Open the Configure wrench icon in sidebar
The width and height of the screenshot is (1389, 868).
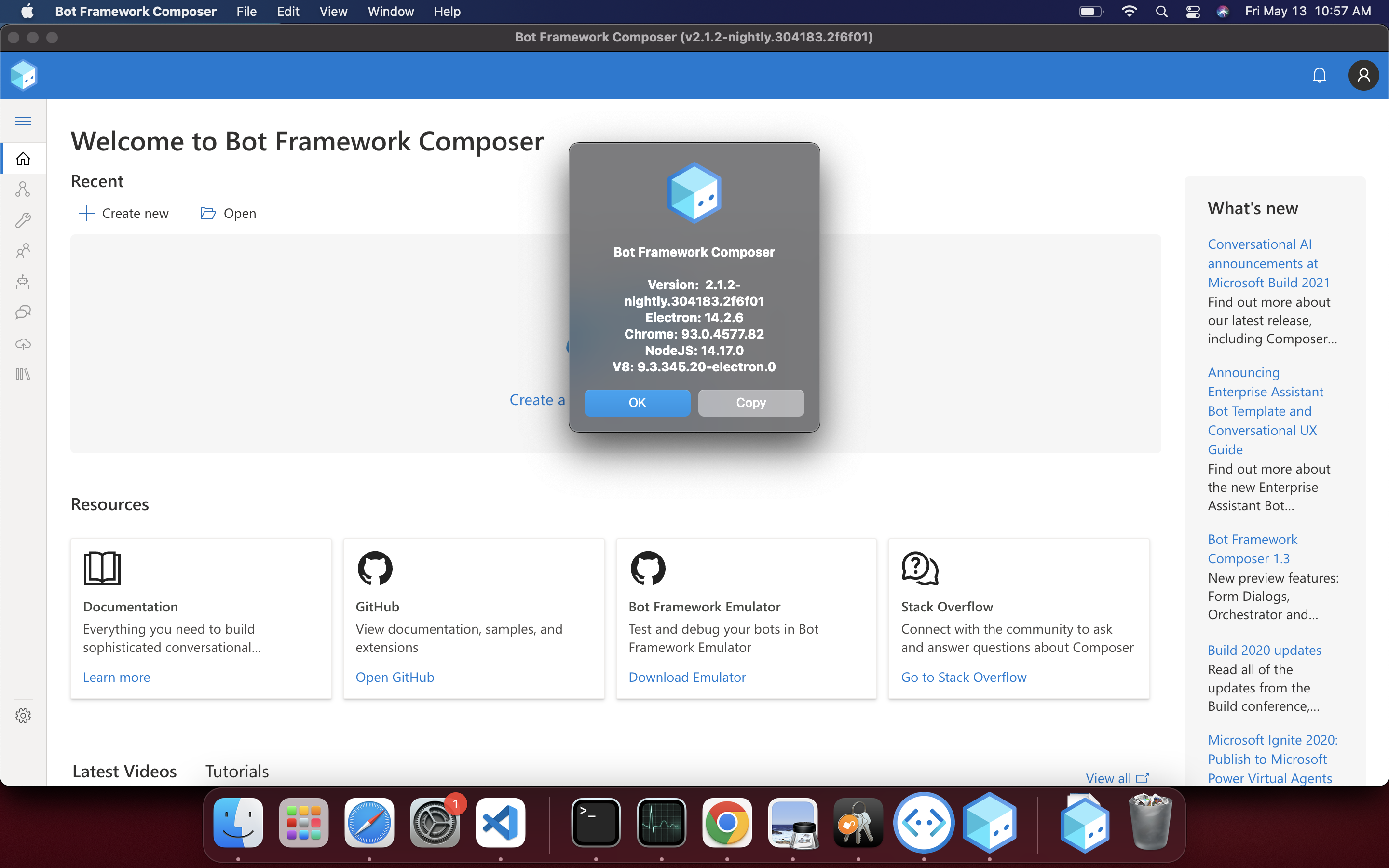tap(23, 220)
